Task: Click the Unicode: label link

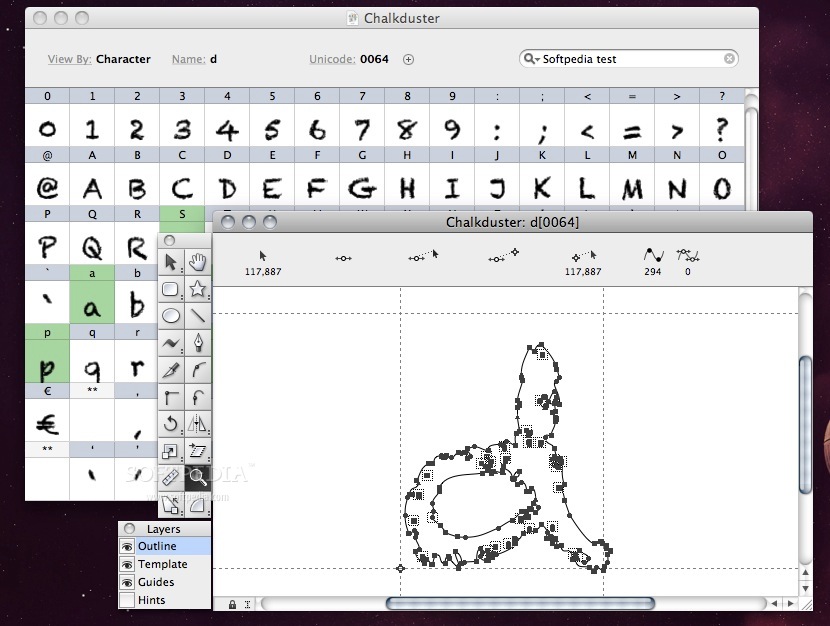Action: pyautogui.click(x=332, y=59)
